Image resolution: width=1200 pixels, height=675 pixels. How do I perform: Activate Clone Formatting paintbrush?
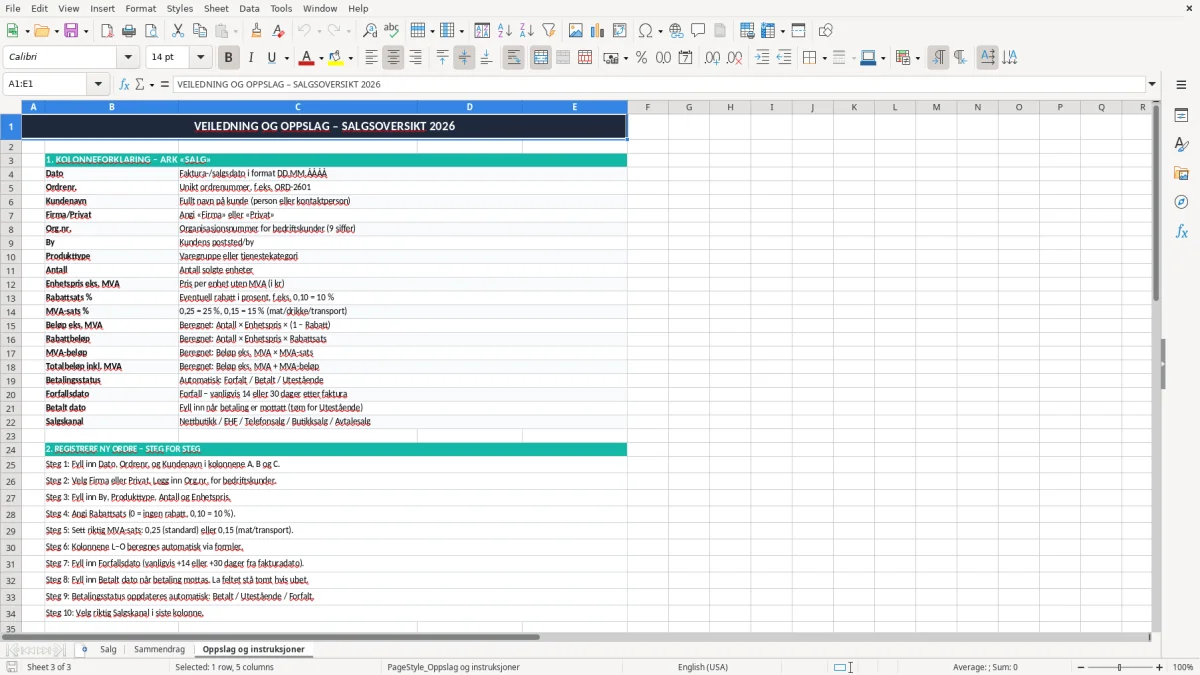coord(257,31)
